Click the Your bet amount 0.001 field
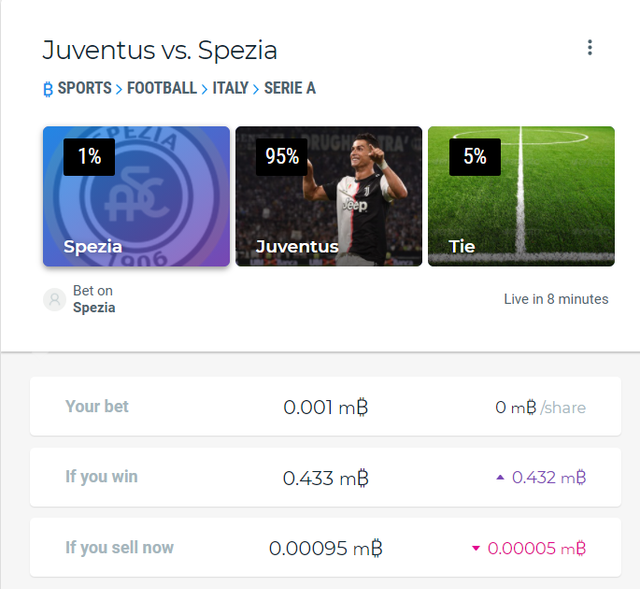 click(326, 407)
